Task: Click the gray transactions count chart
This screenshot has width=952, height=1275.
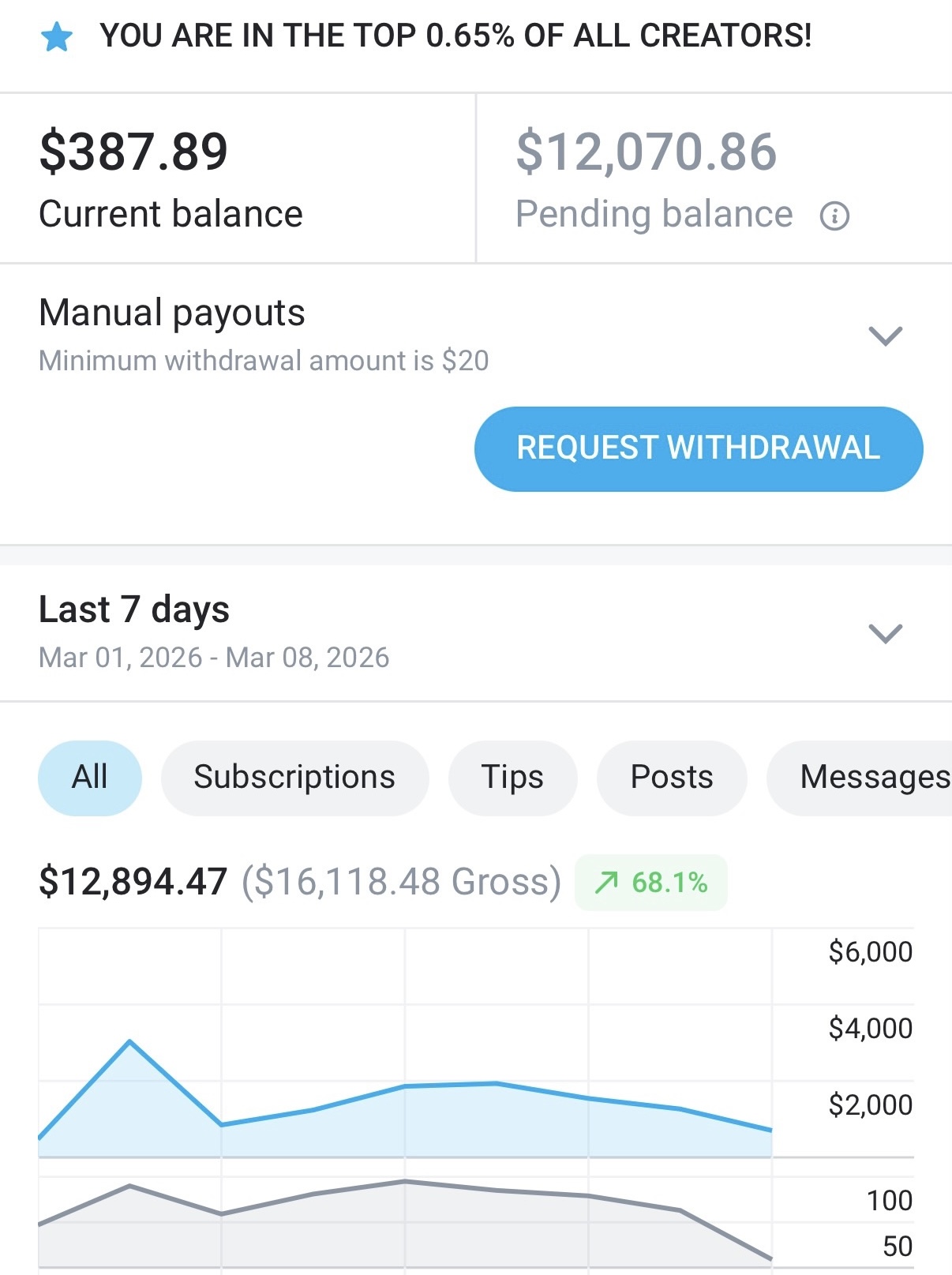Action: (405, 1224)
